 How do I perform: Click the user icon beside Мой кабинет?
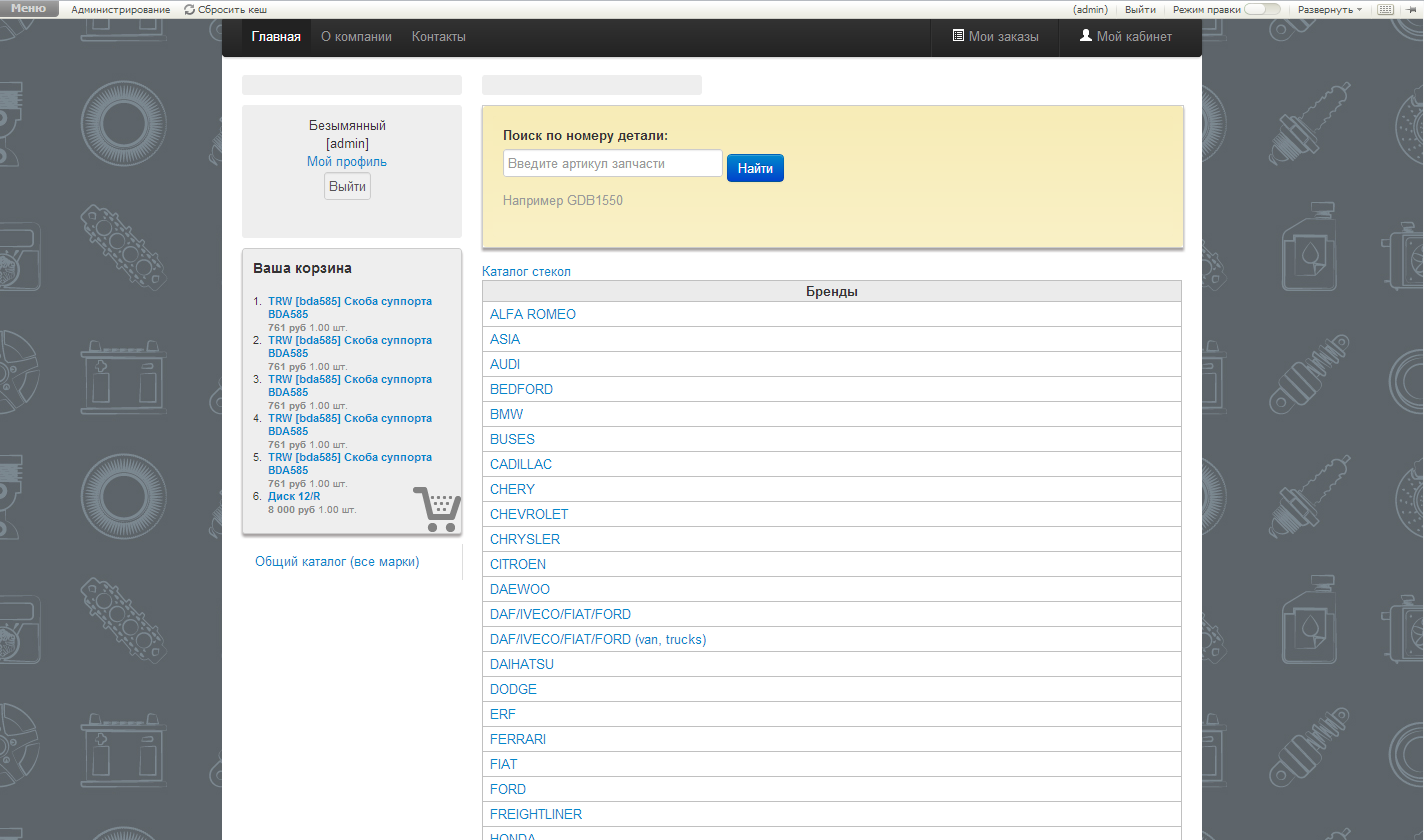click(1086, 36)
